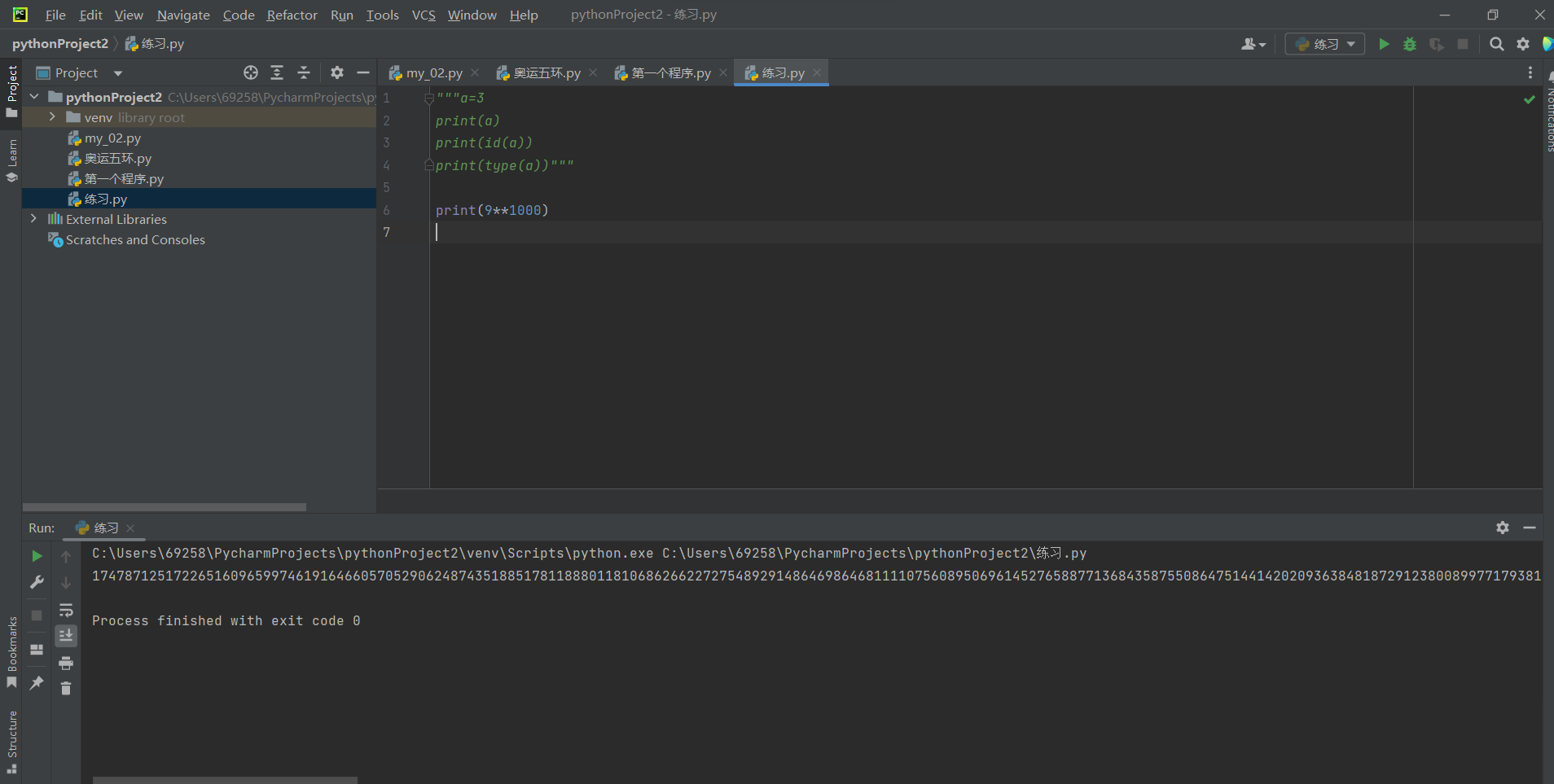Click Select Opened File target icon
This screenshot has width=1554, height=784.
251,72
